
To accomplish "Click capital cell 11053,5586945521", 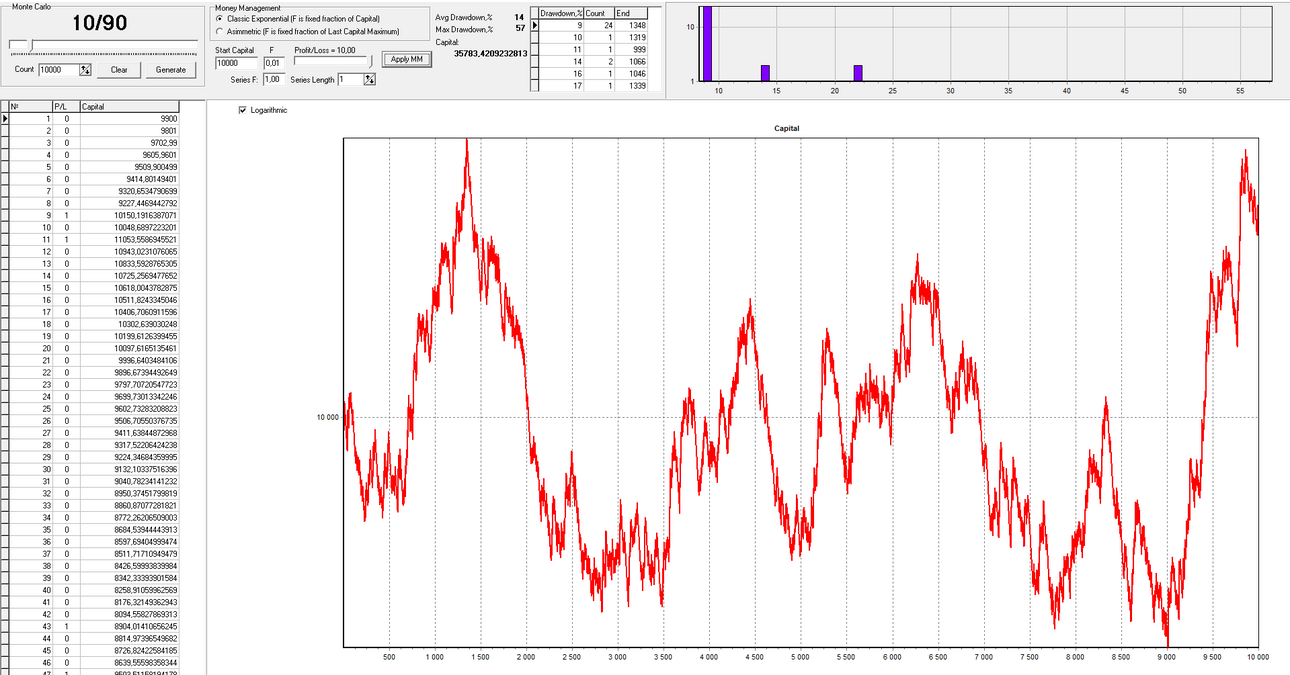I will tap(129, 239).
